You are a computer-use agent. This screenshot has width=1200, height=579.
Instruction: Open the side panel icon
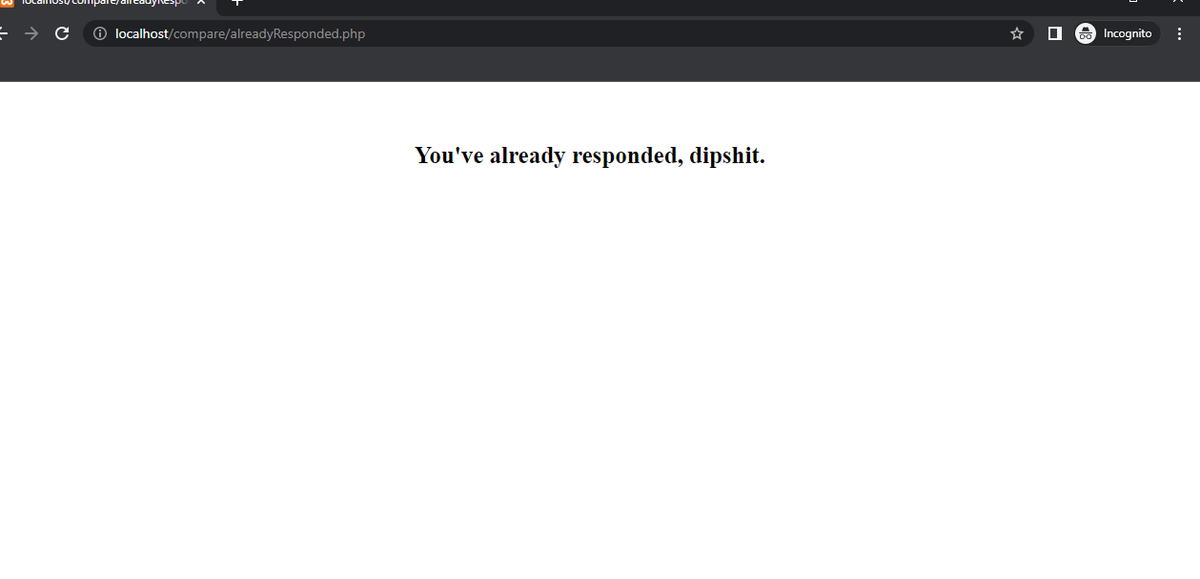coord(1054,34)
